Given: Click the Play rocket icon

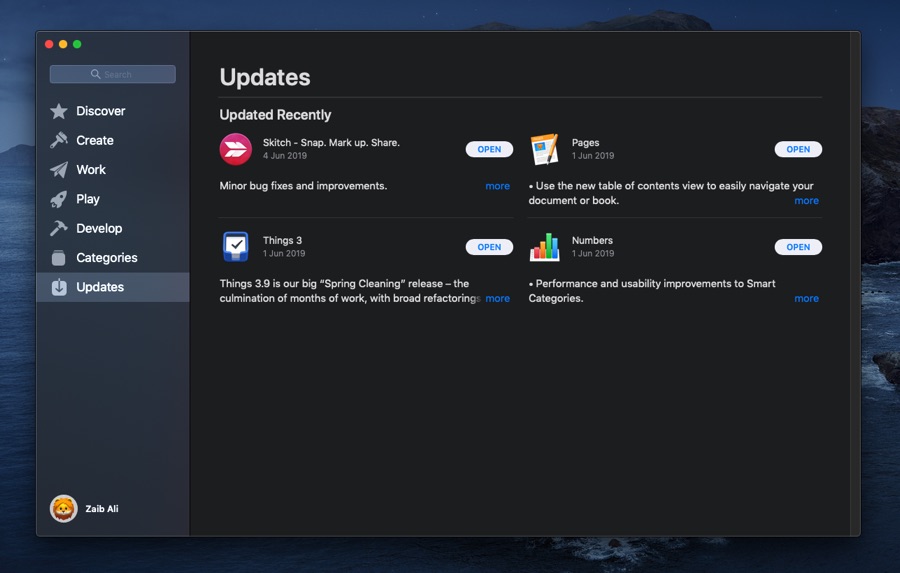Looking at the screenshot, I should pyautogui.click(x=59, y=199).
